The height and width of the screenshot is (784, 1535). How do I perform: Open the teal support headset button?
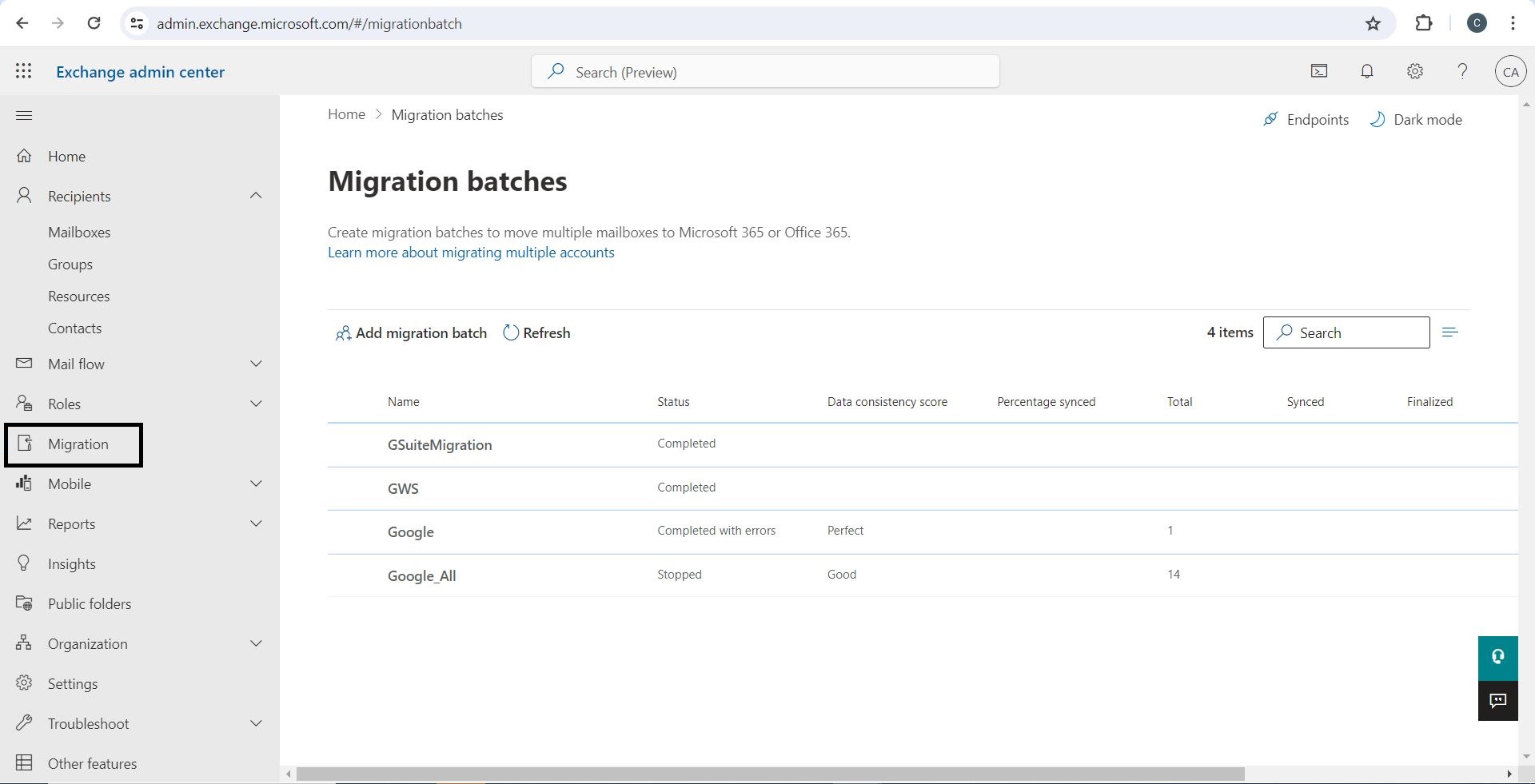coord(1497,657)
